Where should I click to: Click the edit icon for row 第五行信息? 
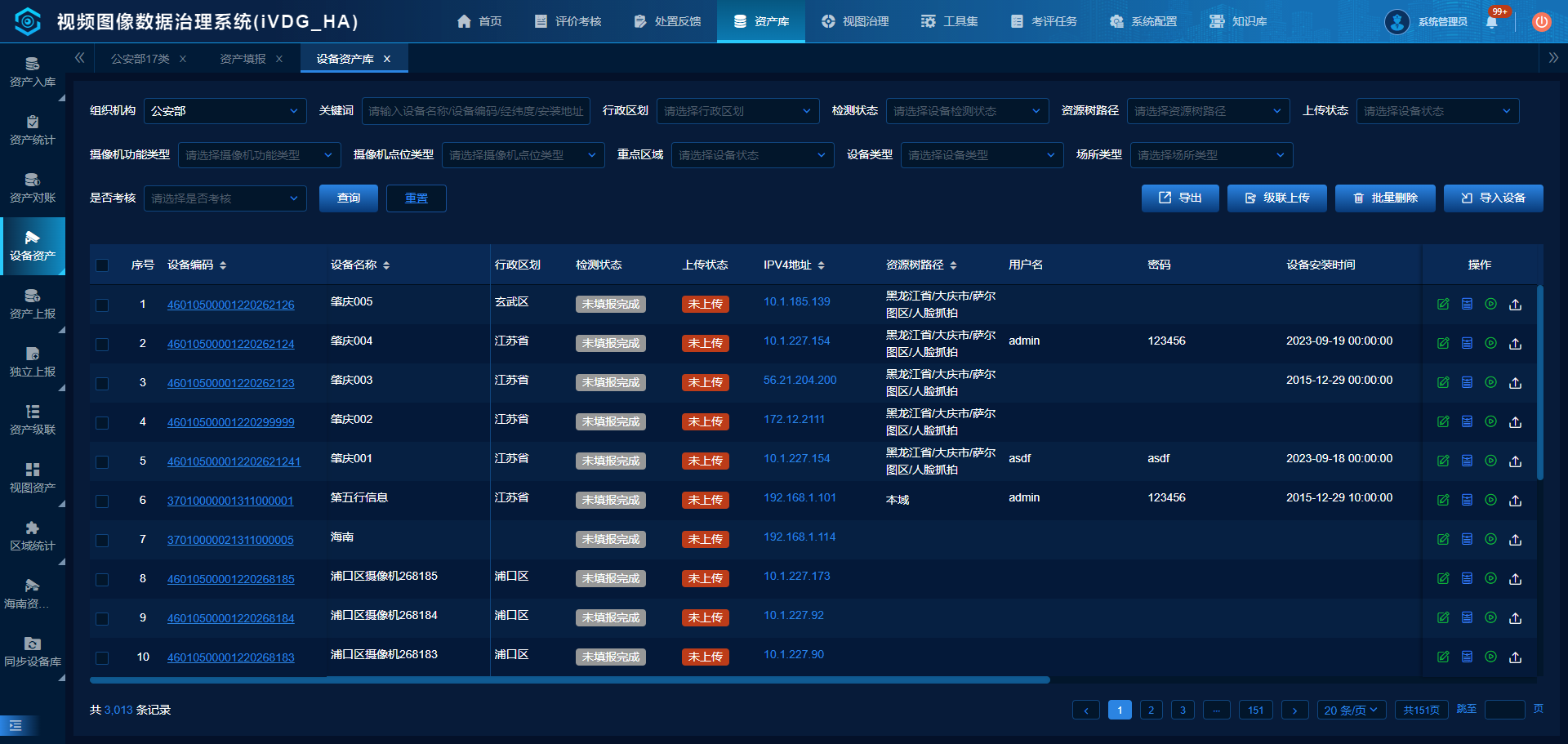click(x=1443, y=501)
